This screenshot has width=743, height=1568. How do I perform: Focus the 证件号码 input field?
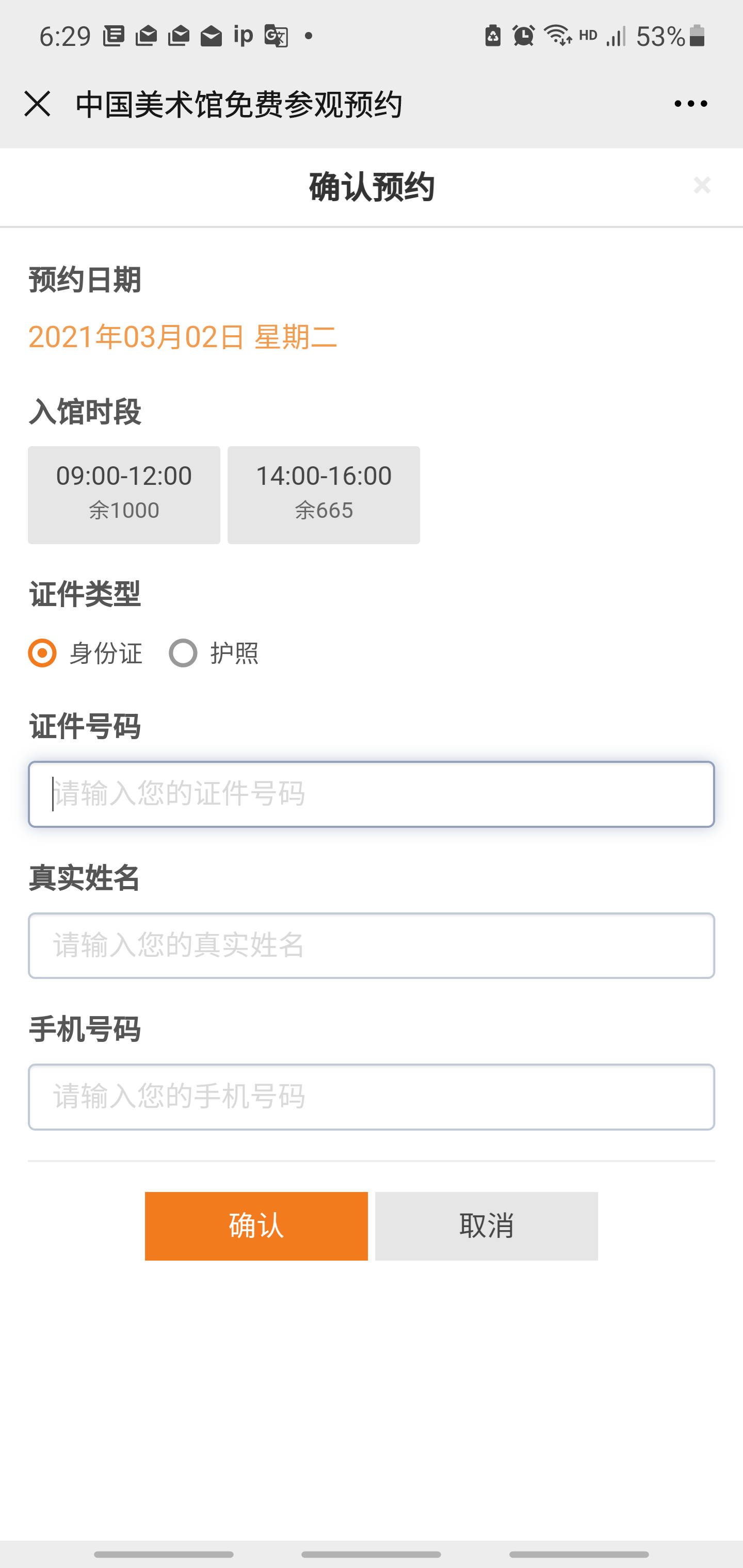click(x=371, y=794)
